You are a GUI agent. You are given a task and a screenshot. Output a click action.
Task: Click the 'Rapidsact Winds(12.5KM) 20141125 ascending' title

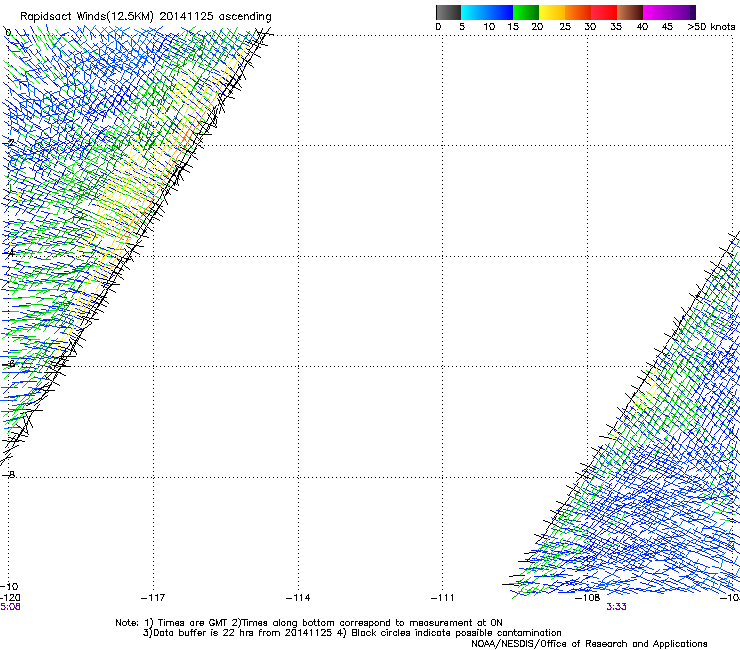(x=146, y=17)
